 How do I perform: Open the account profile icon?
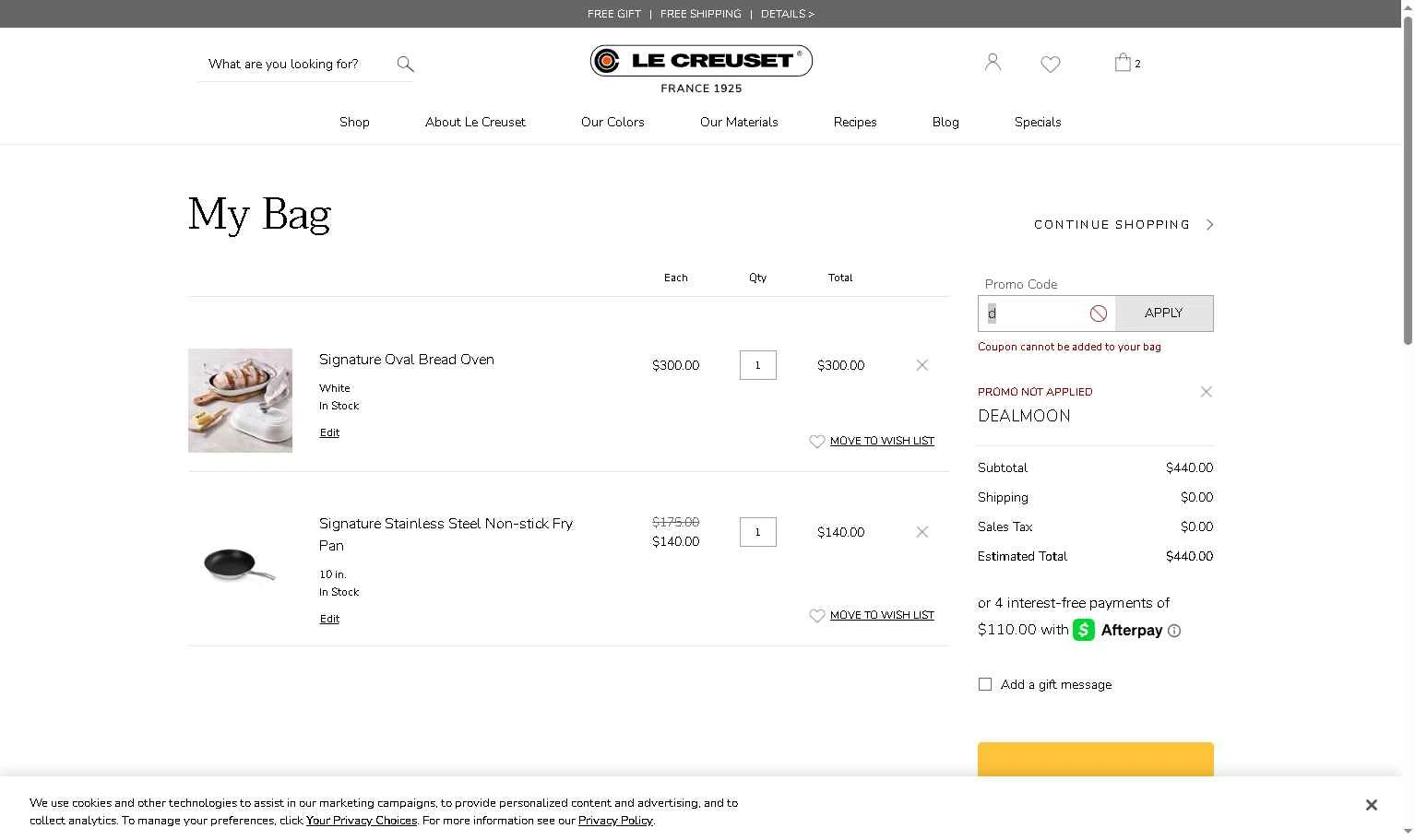pos(993,62)
